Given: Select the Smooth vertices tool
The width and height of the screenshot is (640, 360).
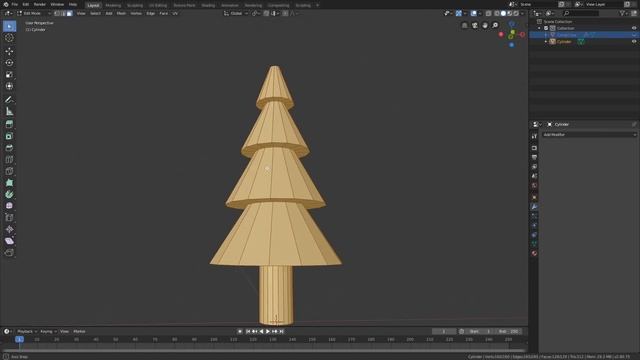Looking at the screenshot, I should point(9,206).
